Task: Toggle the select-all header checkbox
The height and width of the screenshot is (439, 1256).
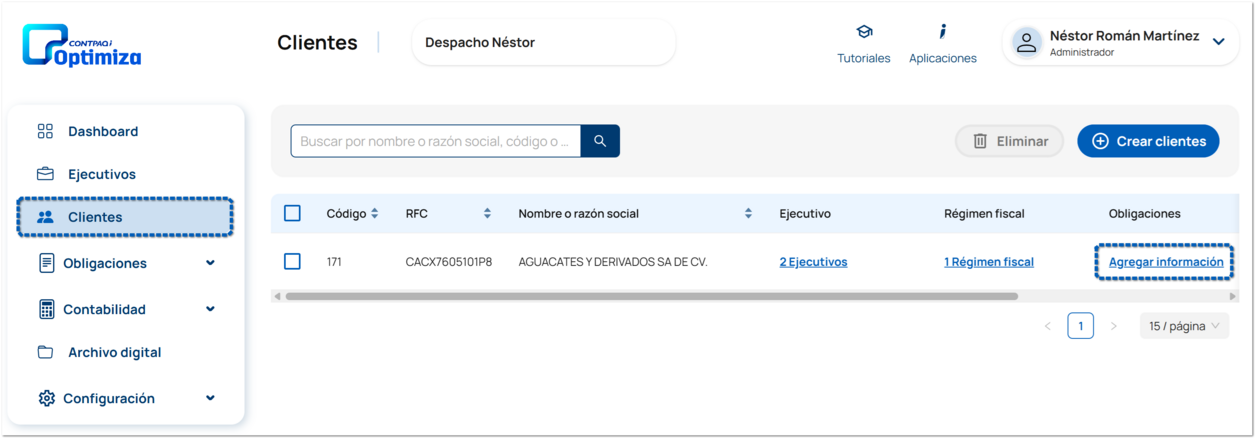Action: (x=292, y=213)
